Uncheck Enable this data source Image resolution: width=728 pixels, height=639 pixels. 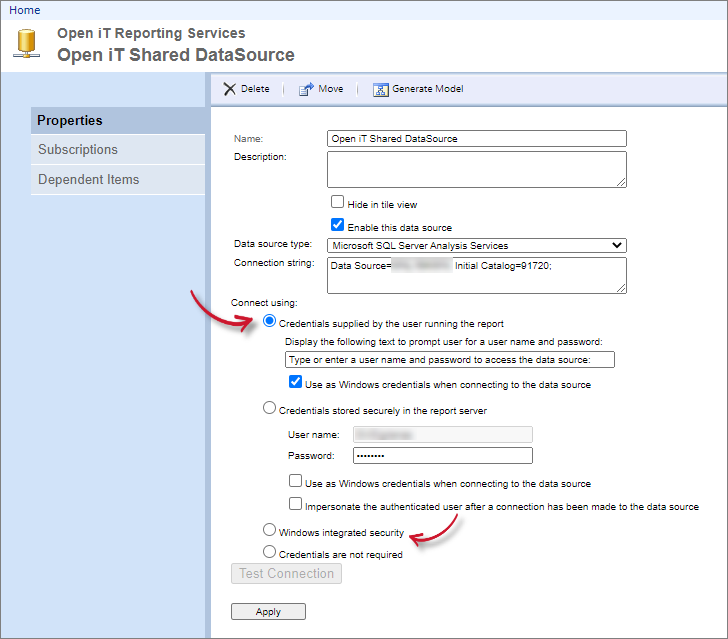coord(337,225)
